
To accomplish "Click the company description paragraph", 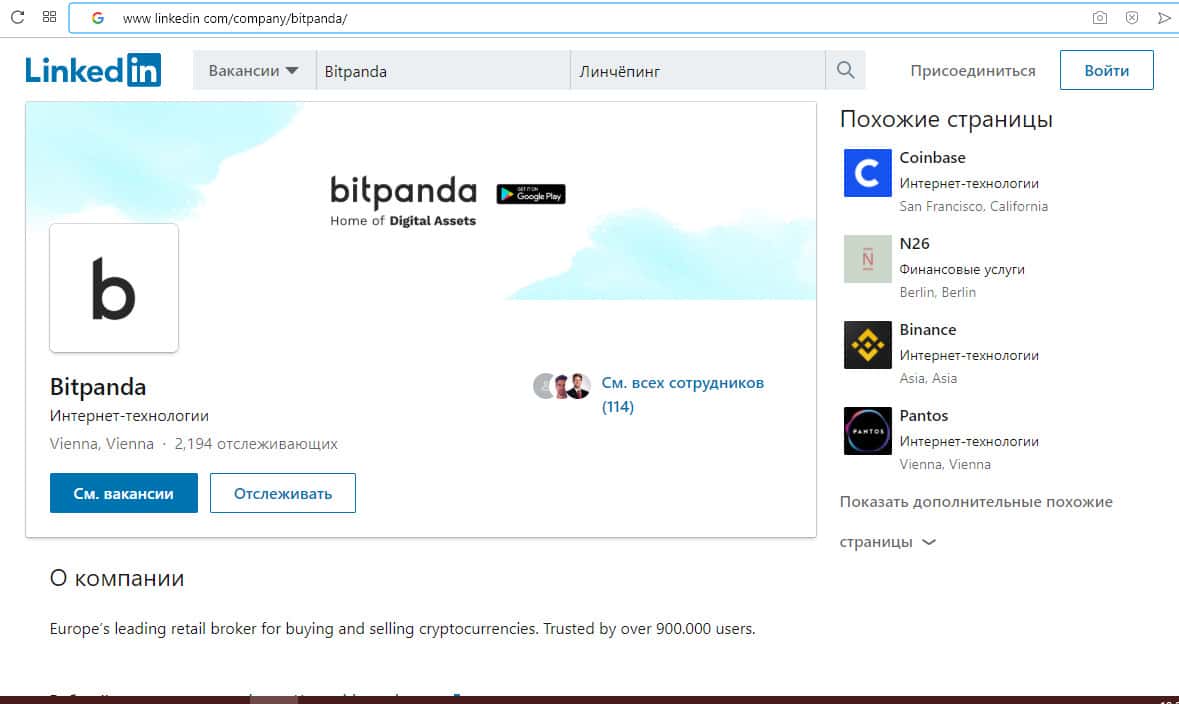I will coord(402,629).
